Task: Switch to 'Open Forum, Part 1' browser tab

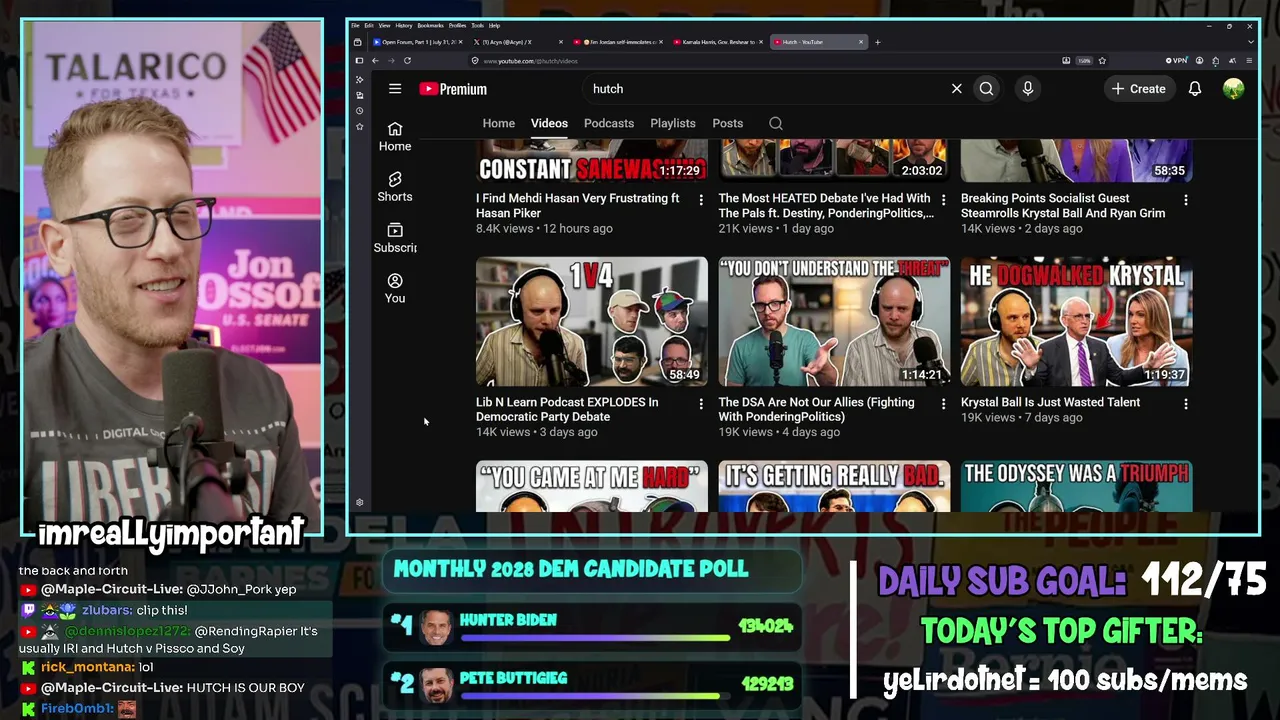Action: [419, 42]
